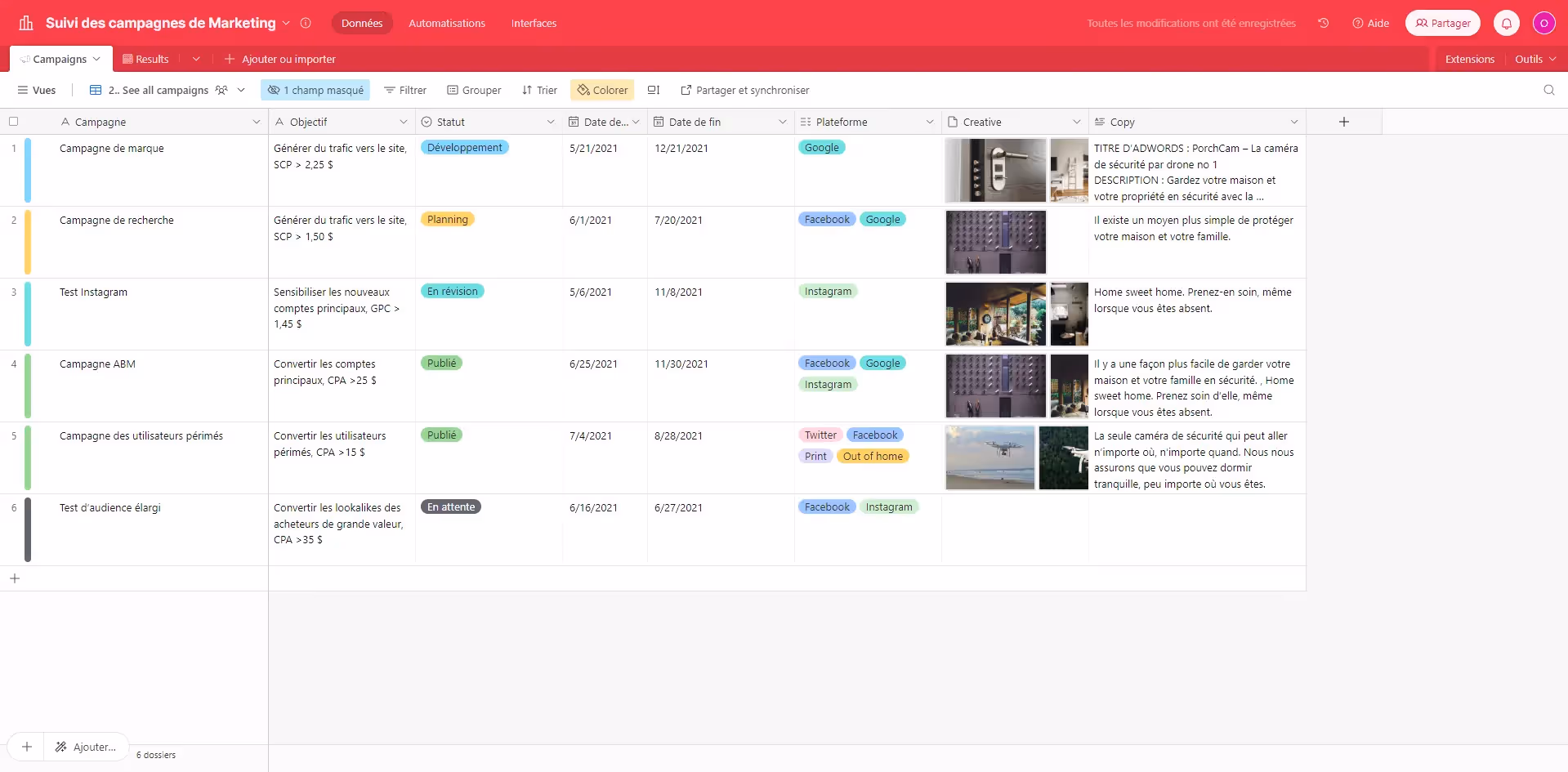Expand the Statut column dropdown arrow
Screen dimensions: 1568x772
[550, 122]
